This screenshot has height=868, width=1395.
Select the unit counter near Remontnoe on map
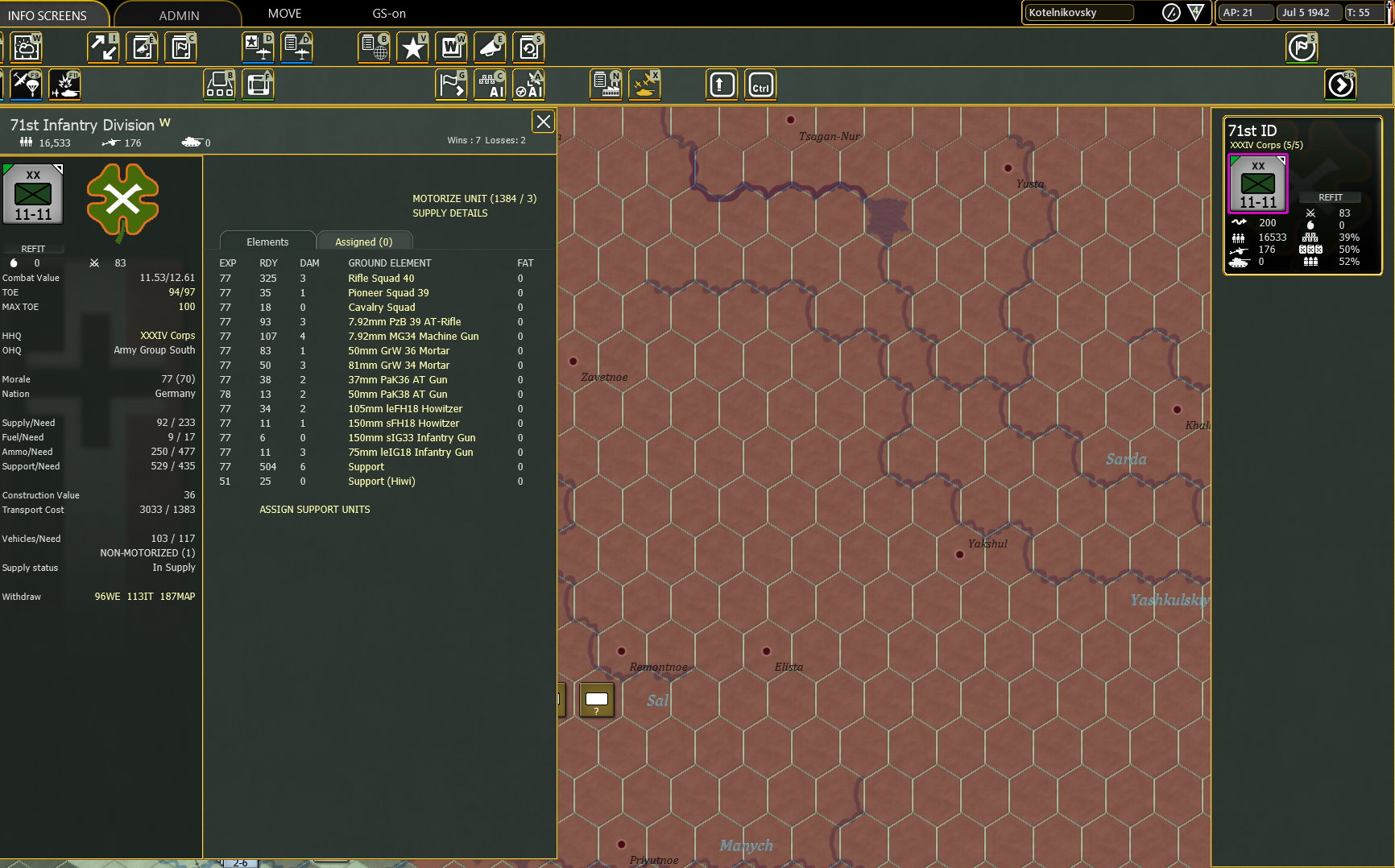point(597,700)
